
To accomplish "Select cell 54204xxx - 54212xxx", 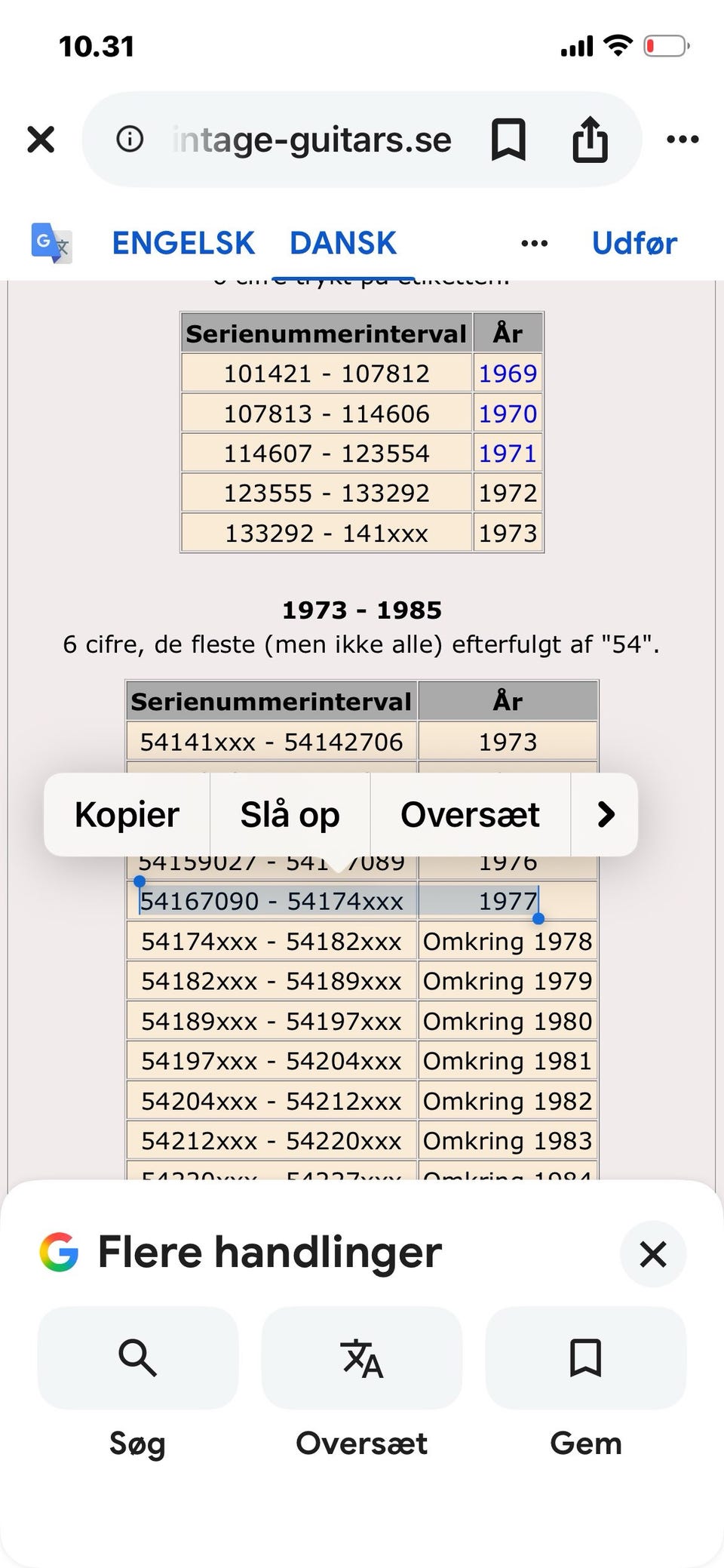I will pyautogui.click(x=271, y=1101).
